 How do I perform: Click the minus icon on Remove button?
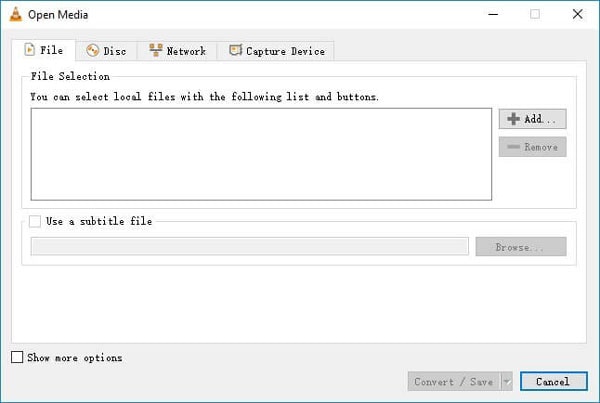pyautogui.click(x=514, y=147)
